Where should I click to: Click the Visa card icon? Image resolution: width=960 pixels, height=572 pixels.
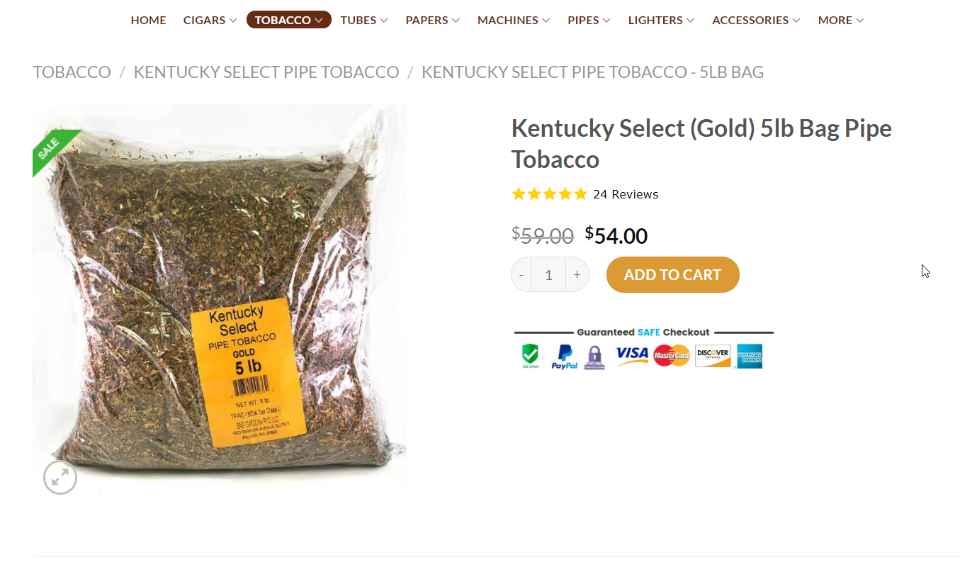pos(632,354)
